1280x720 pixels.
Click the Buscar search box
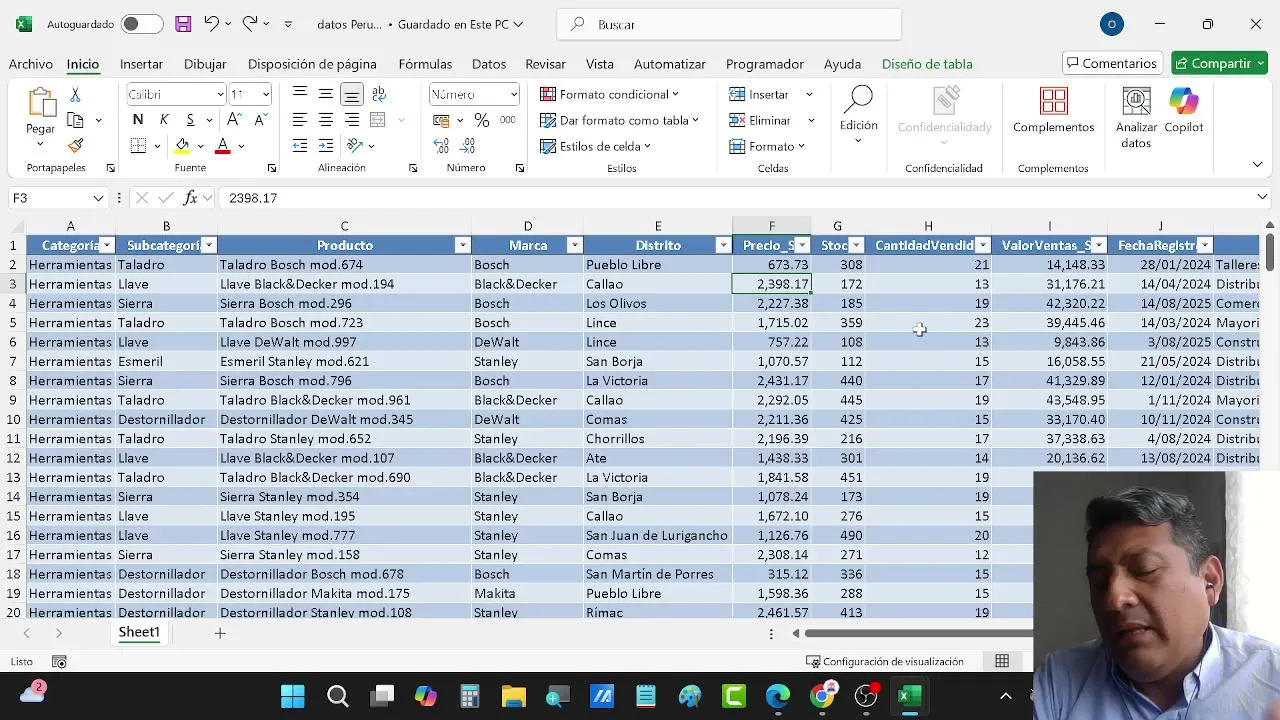(x=729, y=24)
